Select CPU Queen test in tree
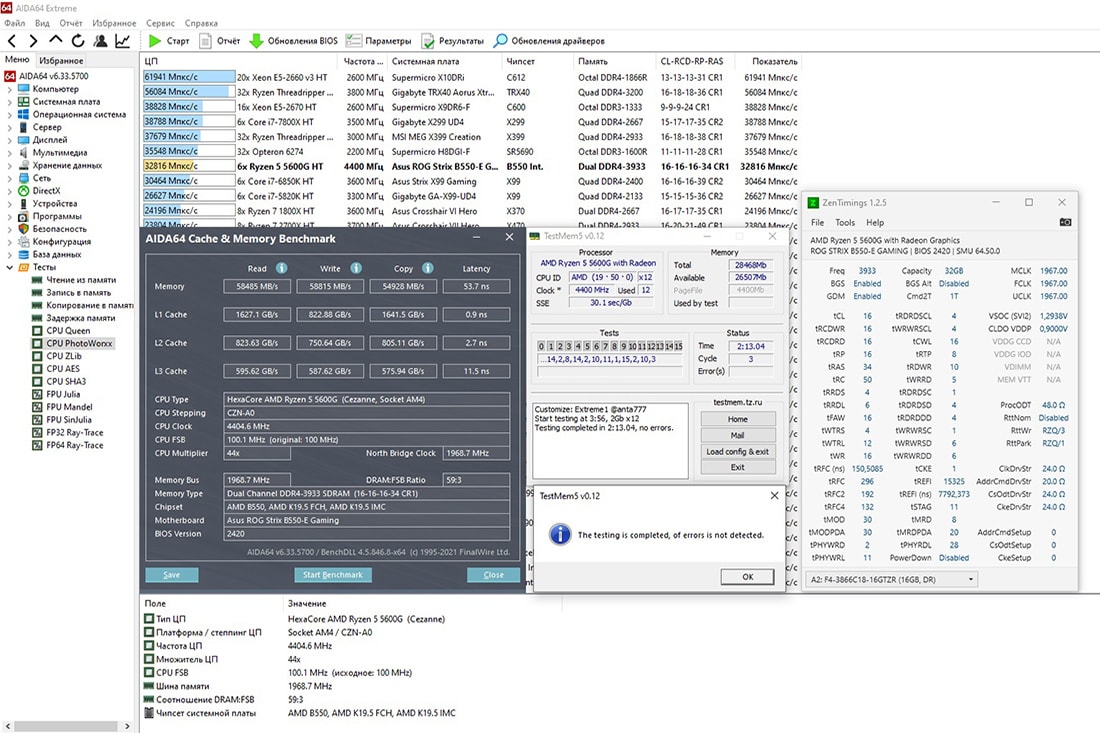 (x=68, y=330)
